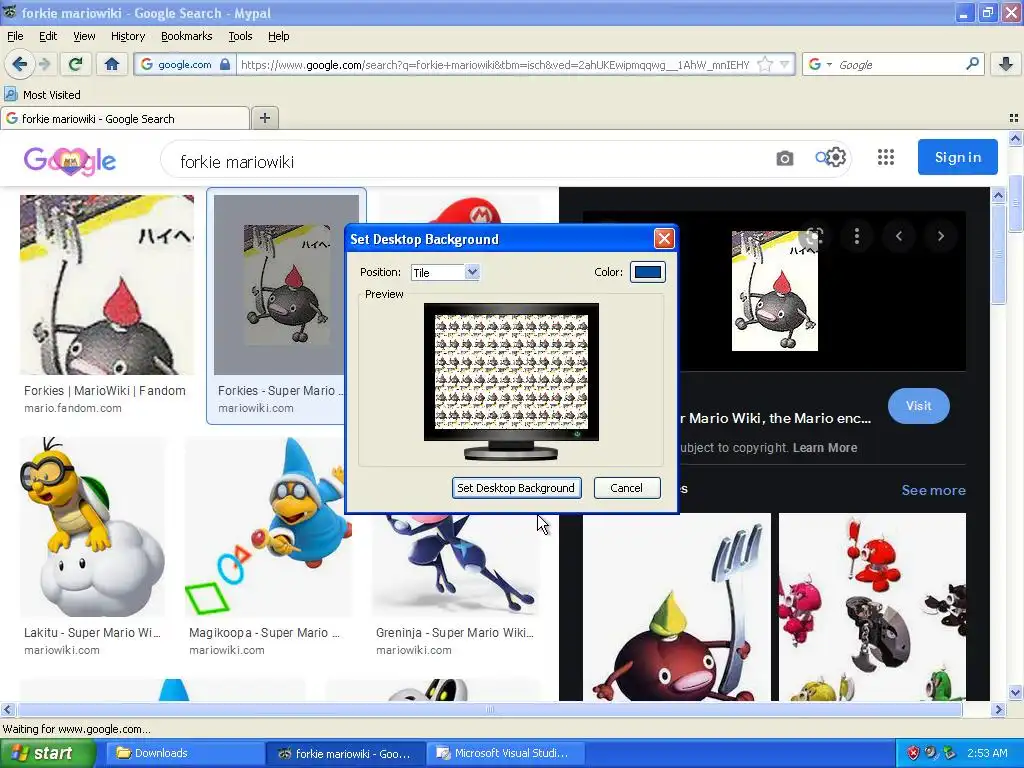The height and width of the screenshot is (768, 1024).
Task: Open a new tab with plus button
Action: coord(264,118)
